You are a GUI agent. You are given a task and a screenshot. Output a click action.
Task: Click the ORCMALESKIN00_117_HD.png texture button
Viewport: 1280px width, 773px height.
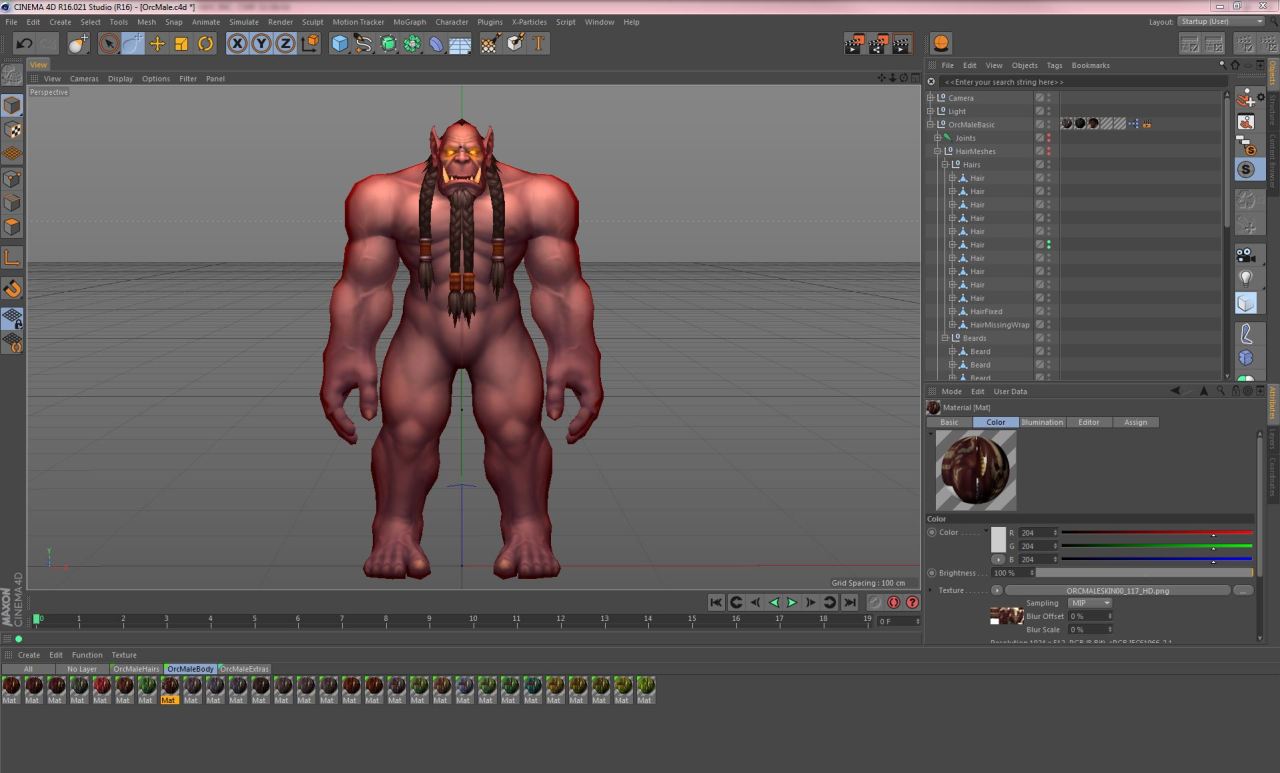(1117, 590)
